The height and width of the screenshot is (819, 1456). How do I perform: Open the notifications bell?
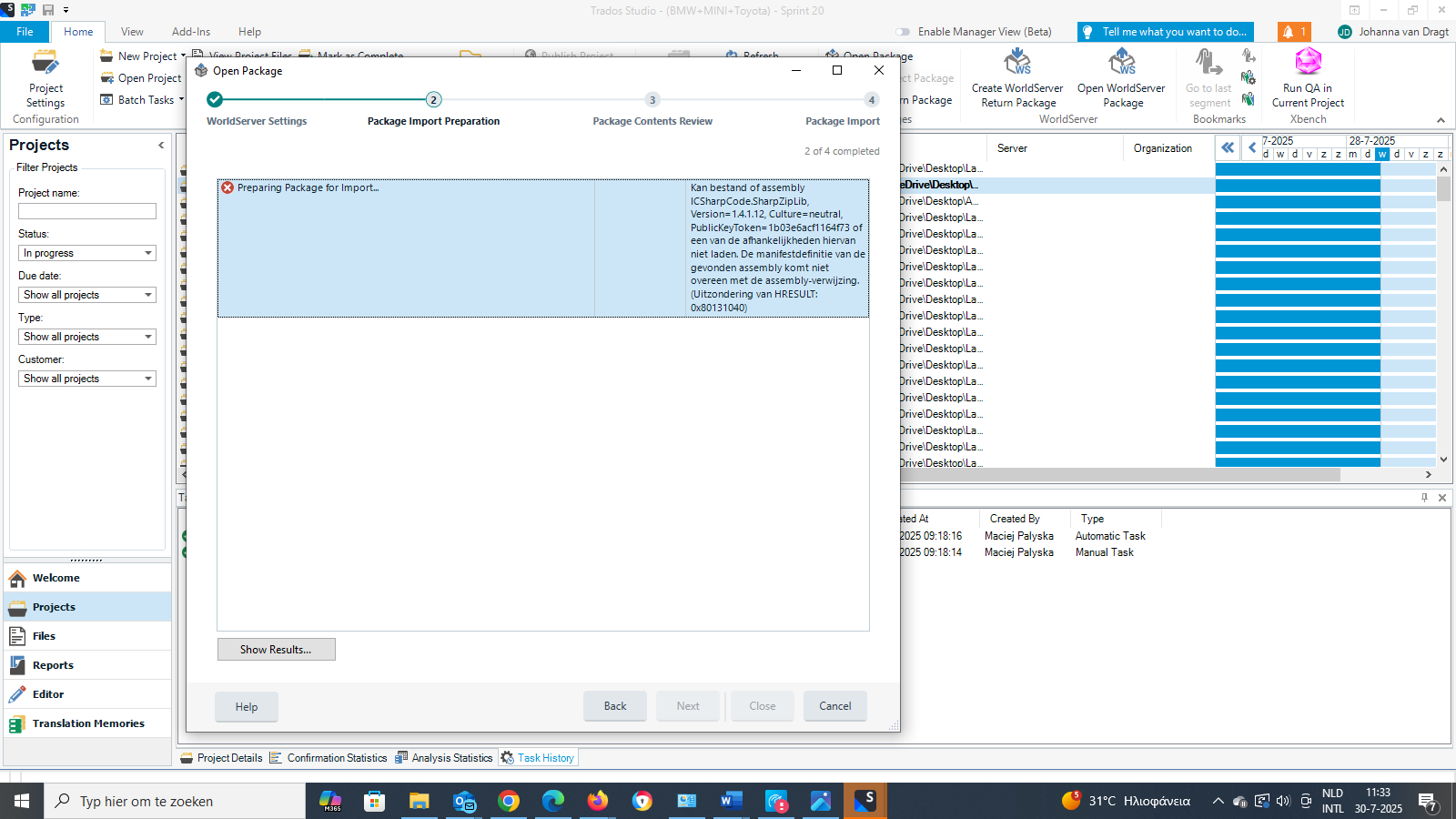tap(1294, 32)
